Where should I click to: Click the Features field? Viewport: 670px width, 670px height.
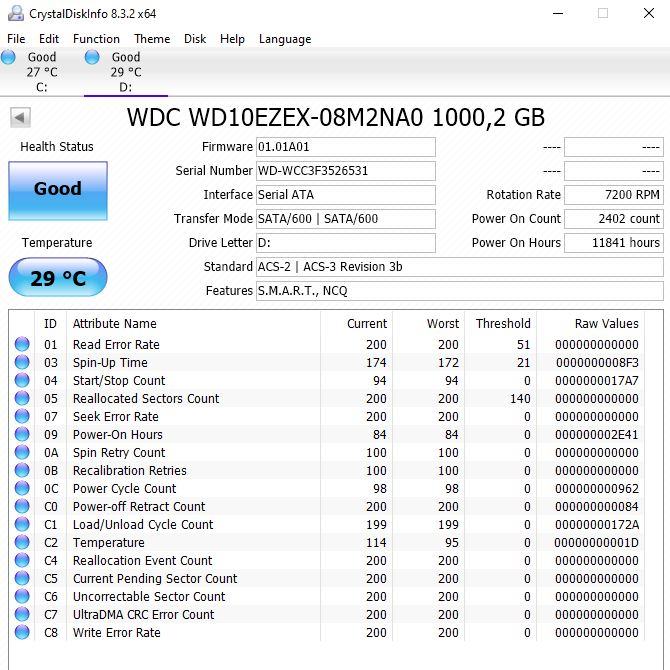(460, 291)
